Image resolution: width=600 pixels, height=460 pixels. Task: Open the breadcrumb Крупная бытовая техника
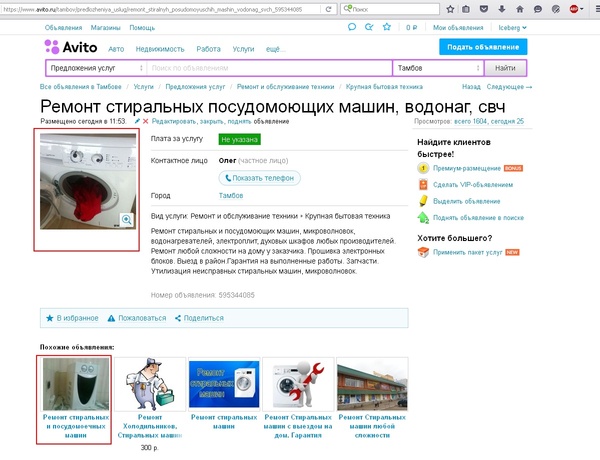coord(384,87)
